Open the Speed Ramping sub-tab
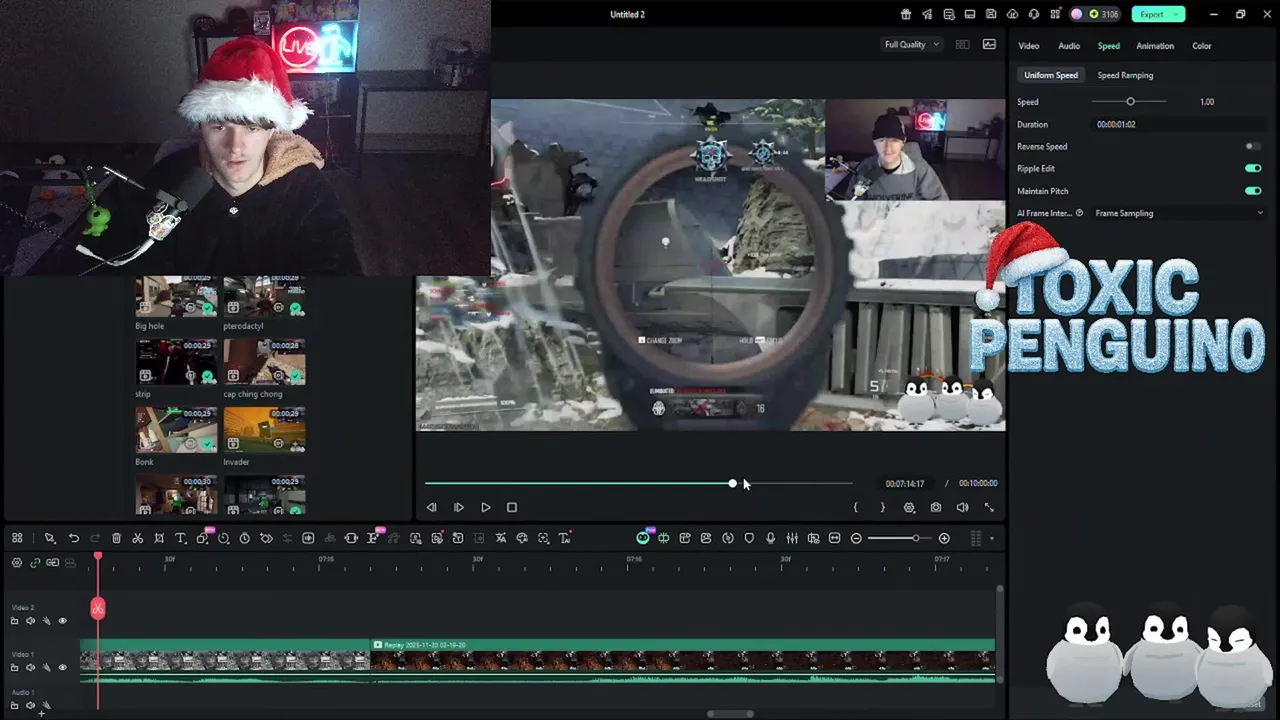Screen dimensions: 1280x720 coord(1125,75)
